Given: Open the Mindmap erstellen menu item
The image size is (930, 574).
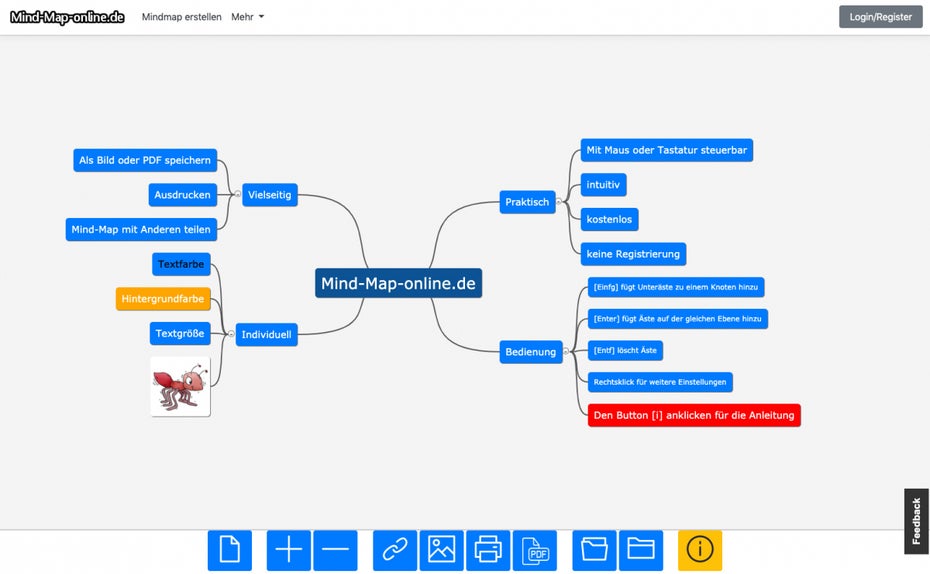Looking at the screenshot, I should [181, 17].
